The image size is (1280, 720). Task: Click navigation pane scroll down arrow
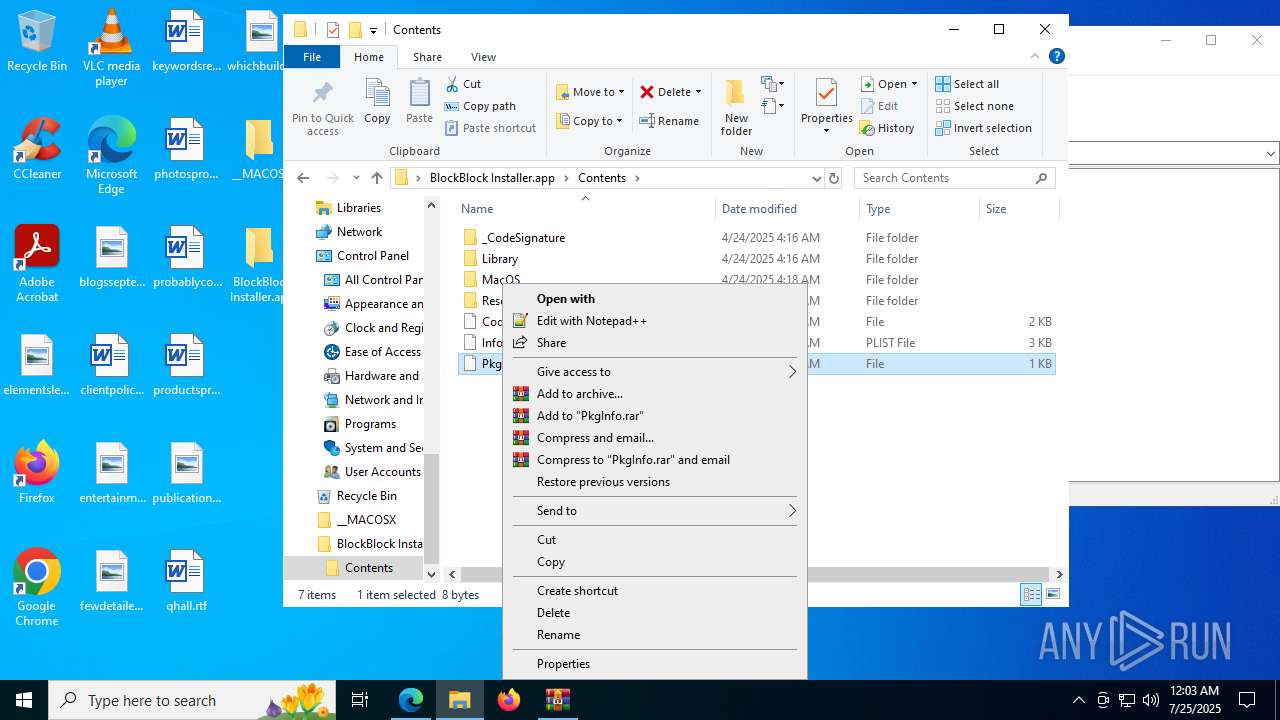coord(432,574)
